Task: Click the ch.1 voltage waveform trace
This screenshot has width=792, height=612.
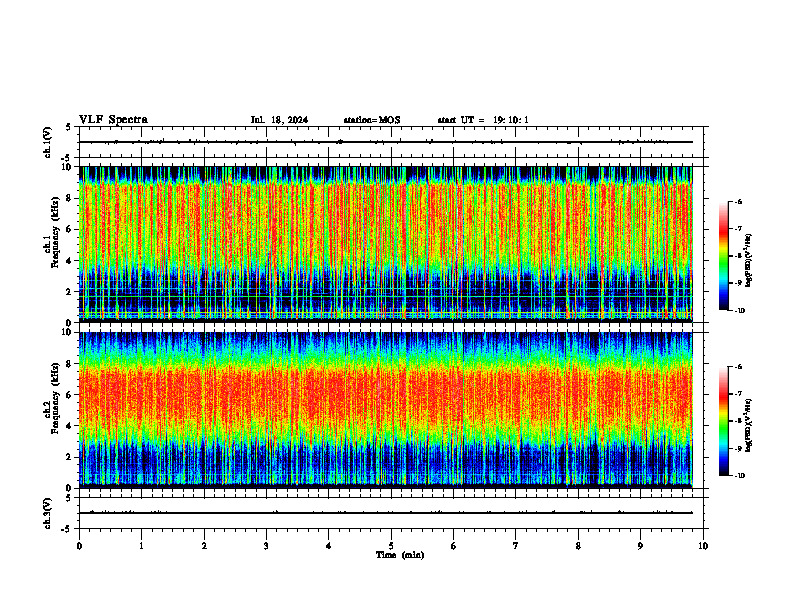Action: point(386,142)
